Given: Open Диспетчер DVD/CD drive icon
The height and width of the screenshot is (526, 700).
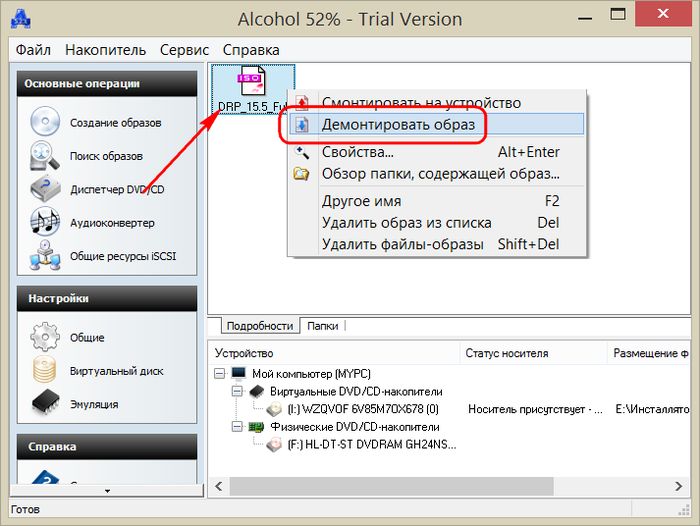Looking at the screenshot, I should pos(45,189).
